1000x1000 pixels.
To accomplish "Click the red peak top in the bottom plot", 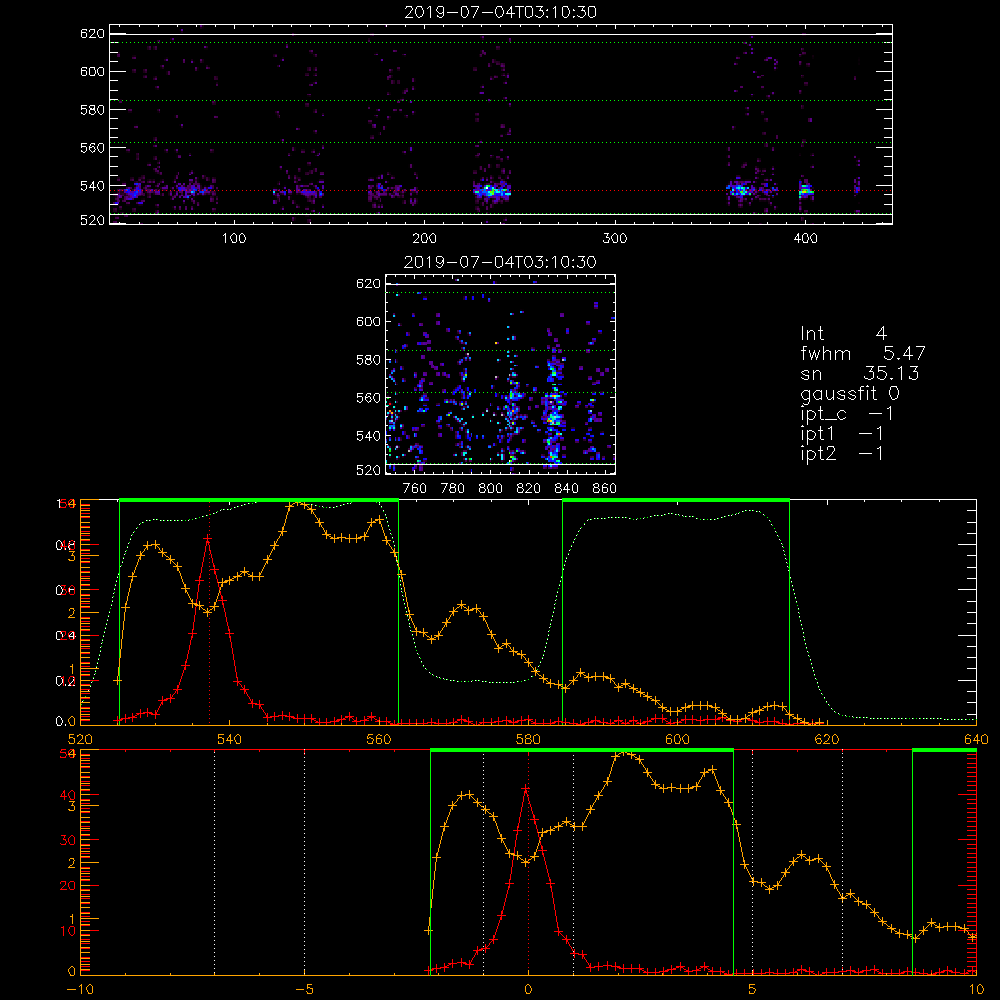I will (526, 789).
